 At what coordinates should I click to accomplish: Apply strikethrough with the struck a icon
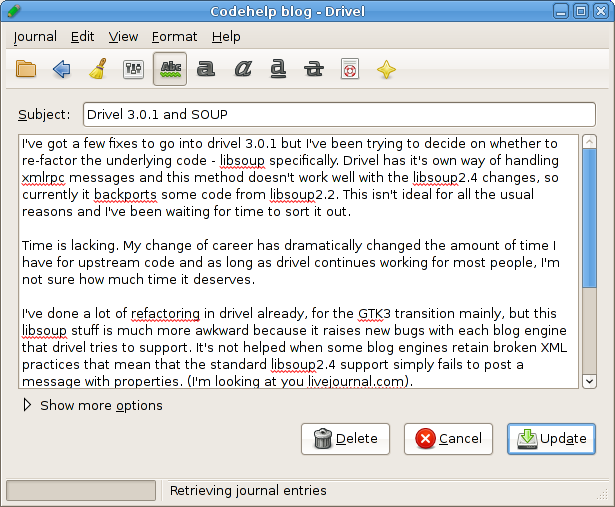click(x=314, y=69)
